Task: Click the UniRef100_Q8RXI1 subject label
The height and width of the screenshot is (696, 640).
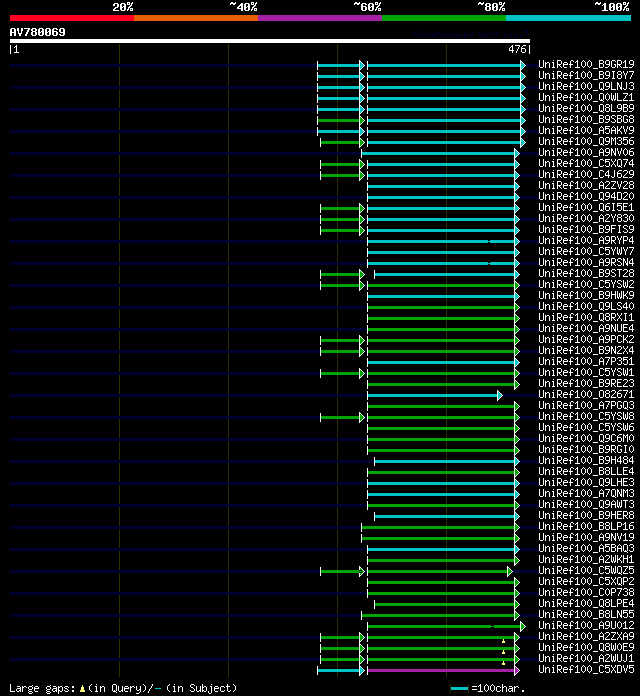Action: coord(586,318)
